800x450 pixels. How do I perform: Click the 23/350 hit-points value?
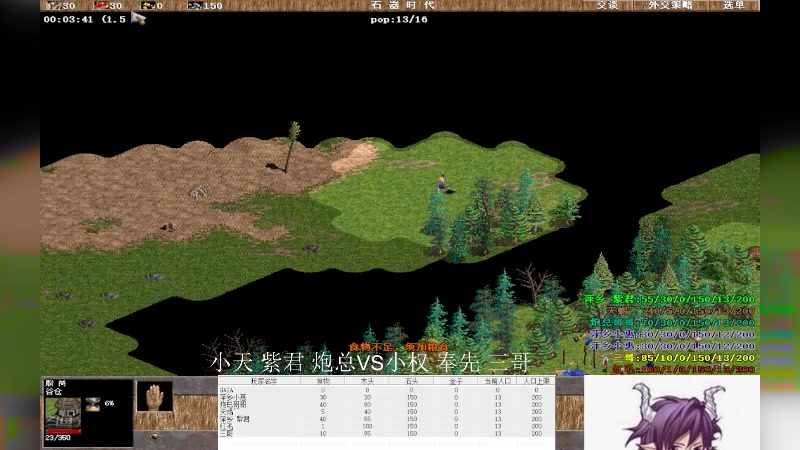58,438
